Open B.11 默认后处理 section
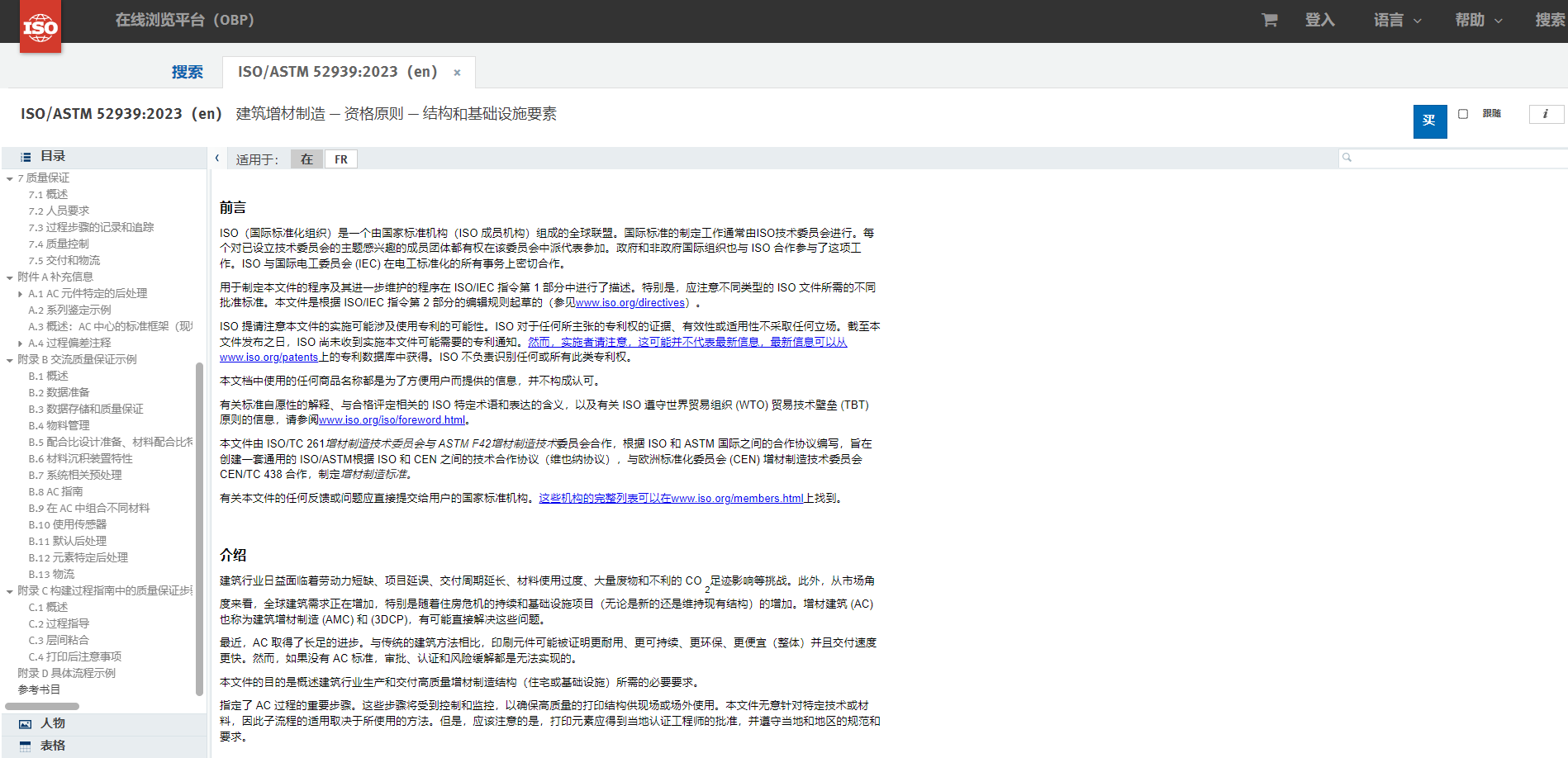 [x=68, y=542]
